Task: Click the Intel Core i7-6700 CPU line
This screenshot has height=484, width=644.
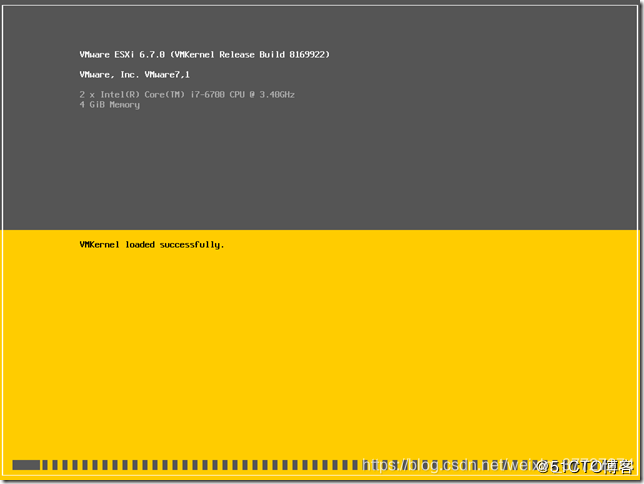Action: 187,94
